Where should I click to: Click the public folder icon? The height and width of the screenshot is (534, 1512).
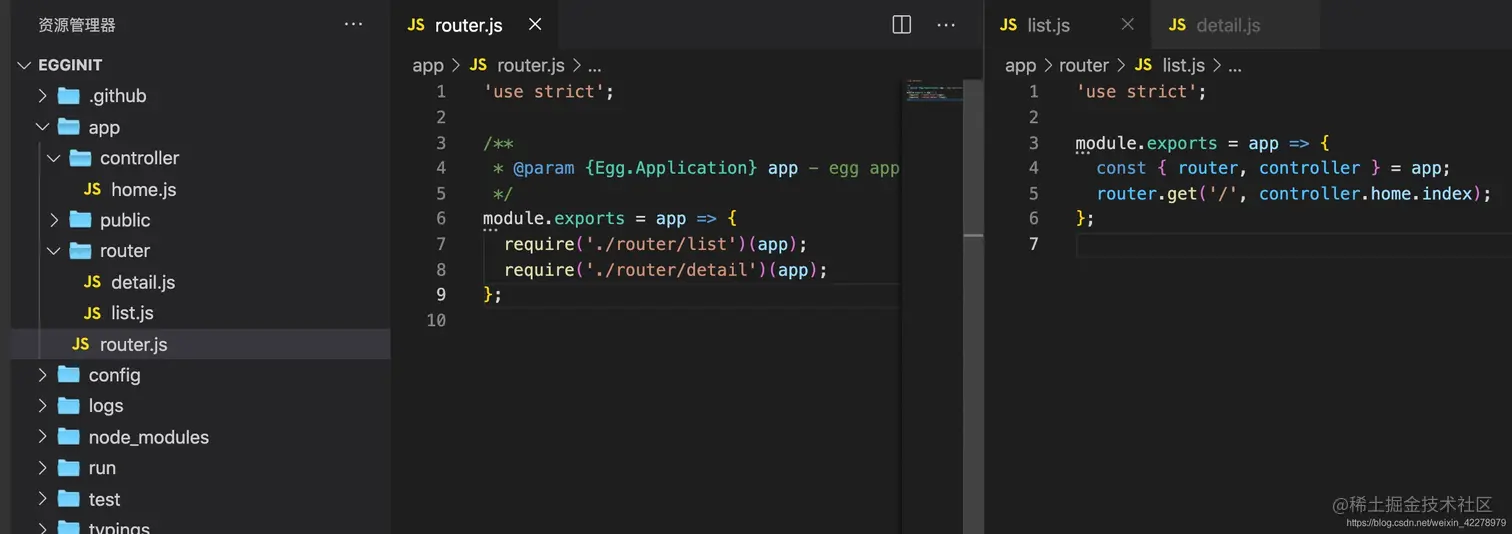pyautogui.click(x=80, y=220)
